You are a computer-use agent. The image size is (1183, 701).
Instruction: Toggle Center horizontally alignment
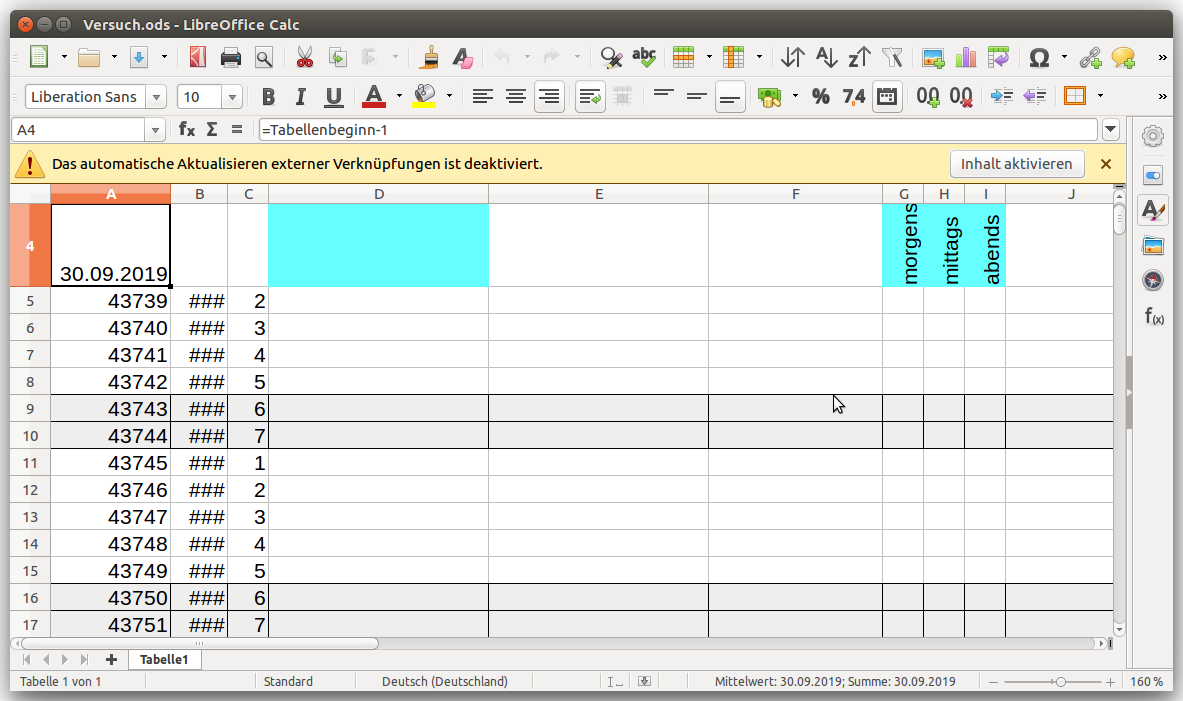click(x=516, y=97)
